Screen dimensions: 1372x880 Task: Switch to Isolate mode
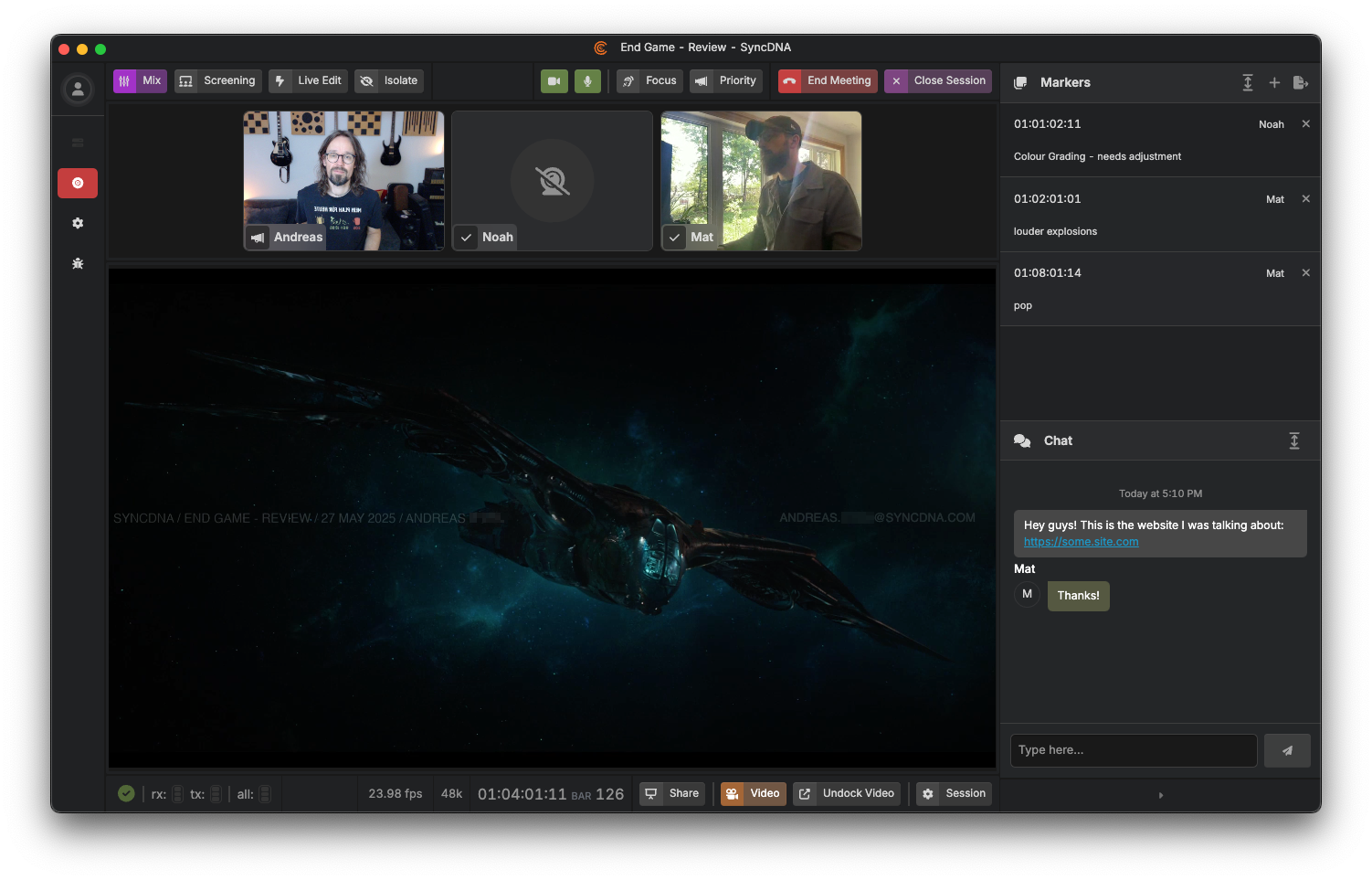(389, 80)
